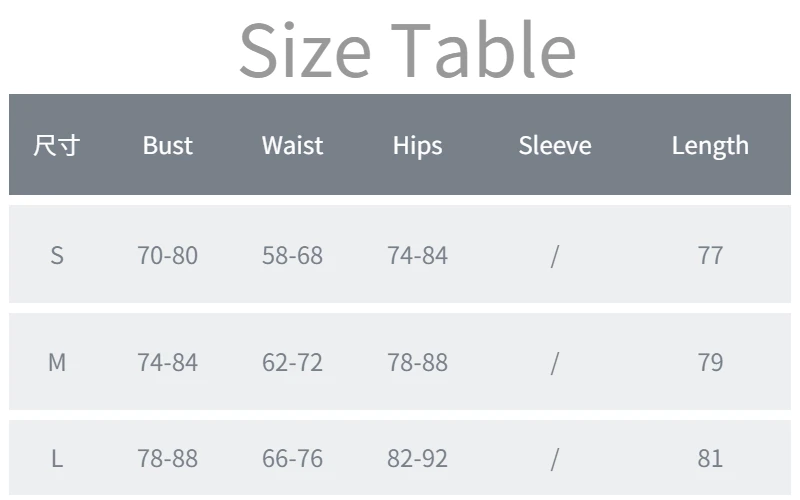
Task: Click length value 81
Action: [710, 458]
